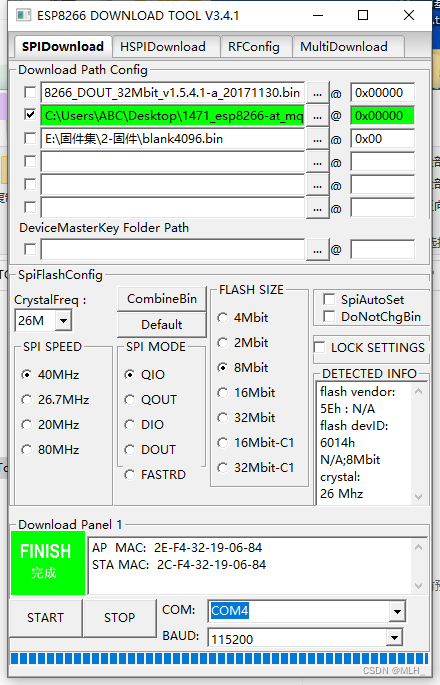Screen dimensions: 440x685
Task: Close the ESP8266 Download Tool window
Action: point(409,15)
